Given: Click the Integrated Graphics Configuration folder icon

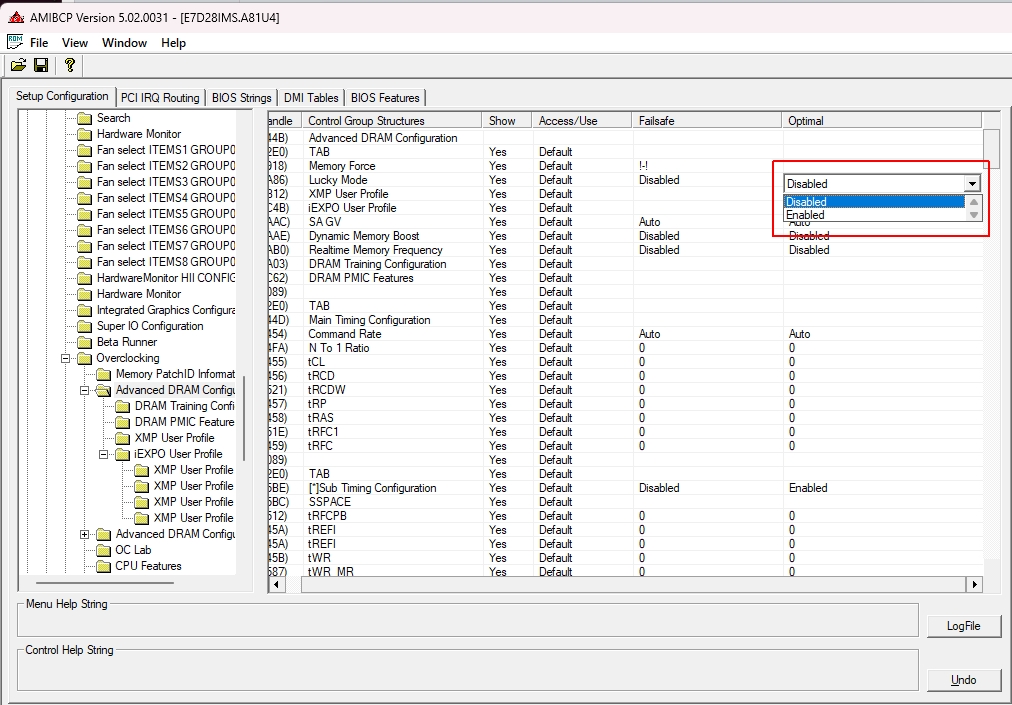Looking at the screenshot, I should point(85,311).
